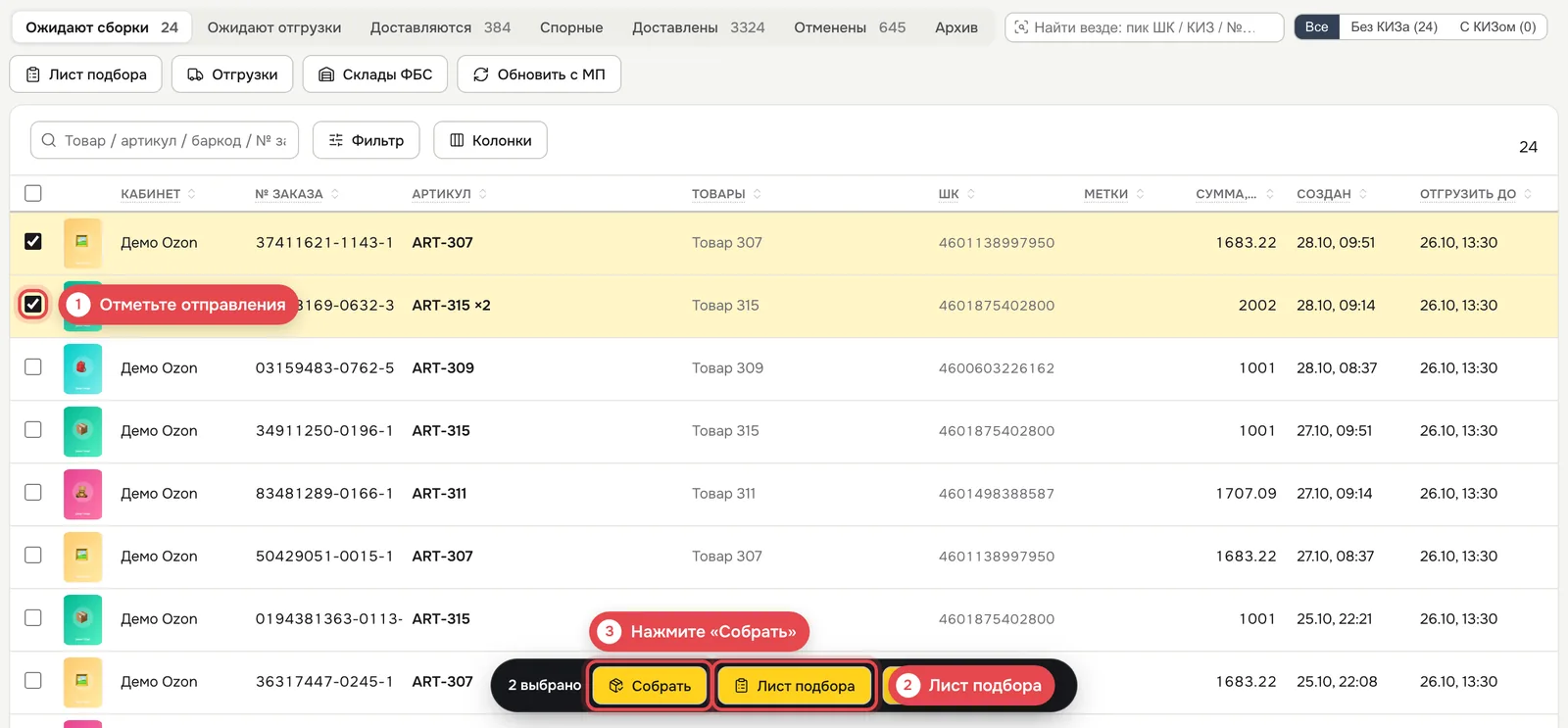Check order 50429051-0015-1 checkbox

[x=33, y=555]
